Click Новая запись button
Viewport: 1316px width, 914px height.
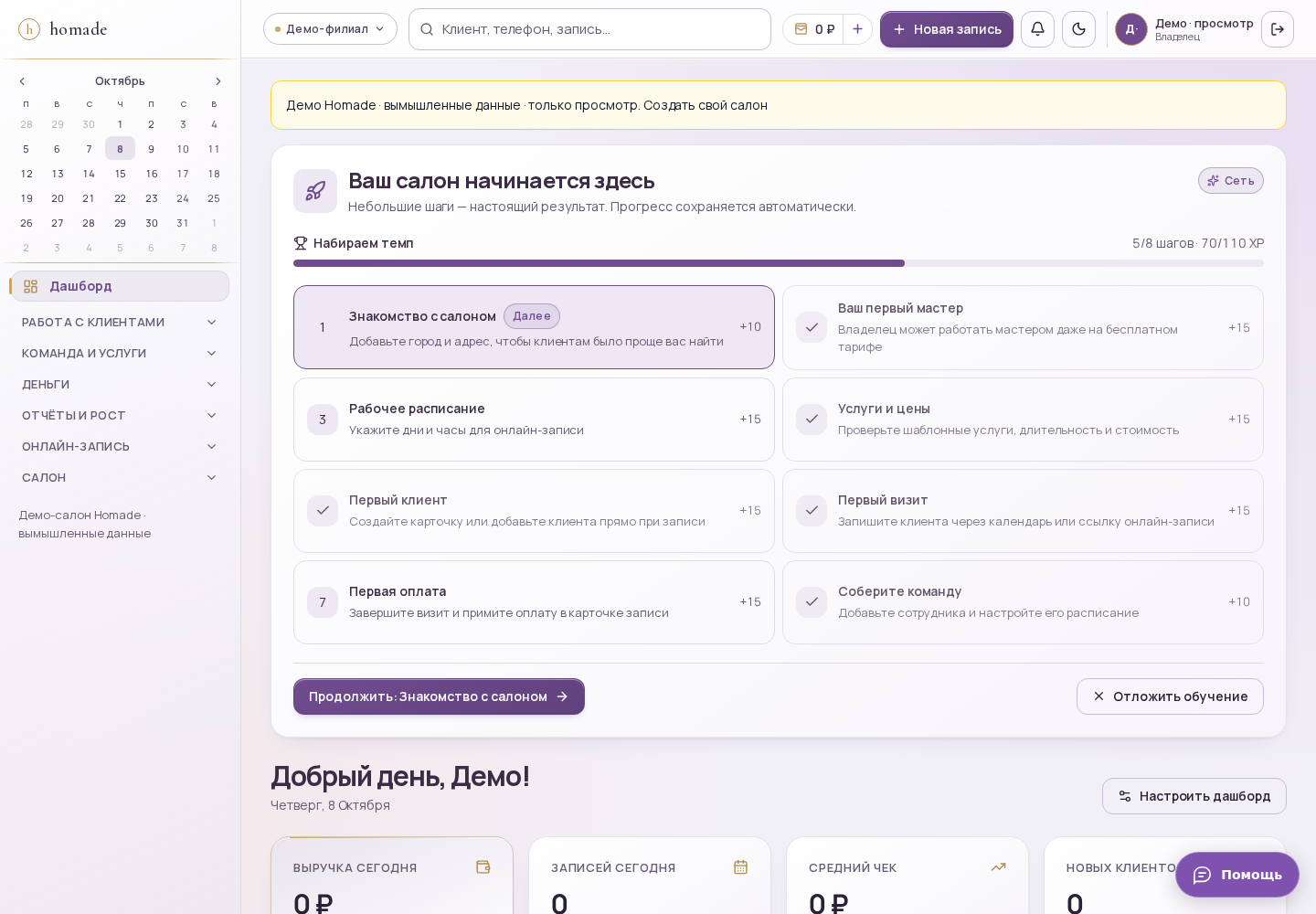(947, 29)
